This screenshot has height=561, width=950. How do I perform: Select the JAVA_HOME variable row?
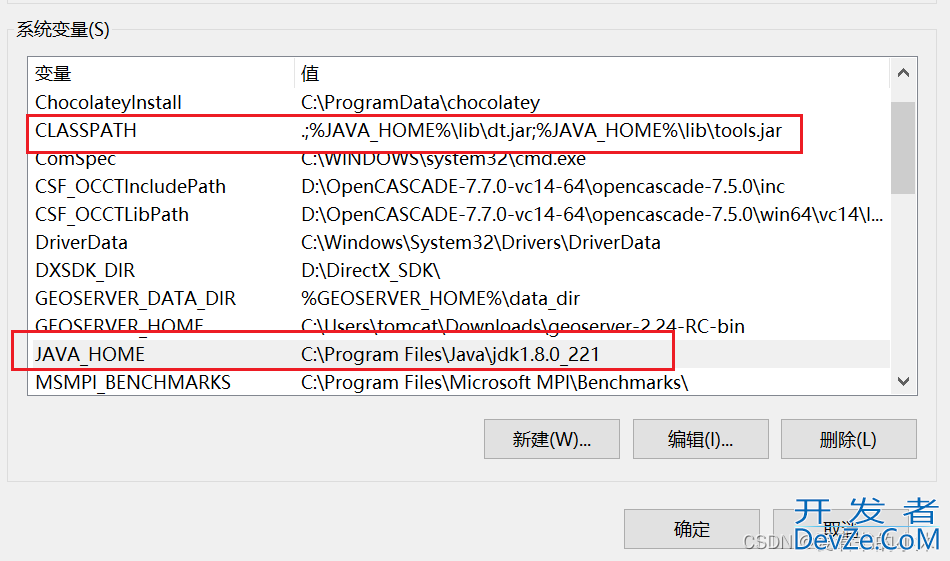459,354
